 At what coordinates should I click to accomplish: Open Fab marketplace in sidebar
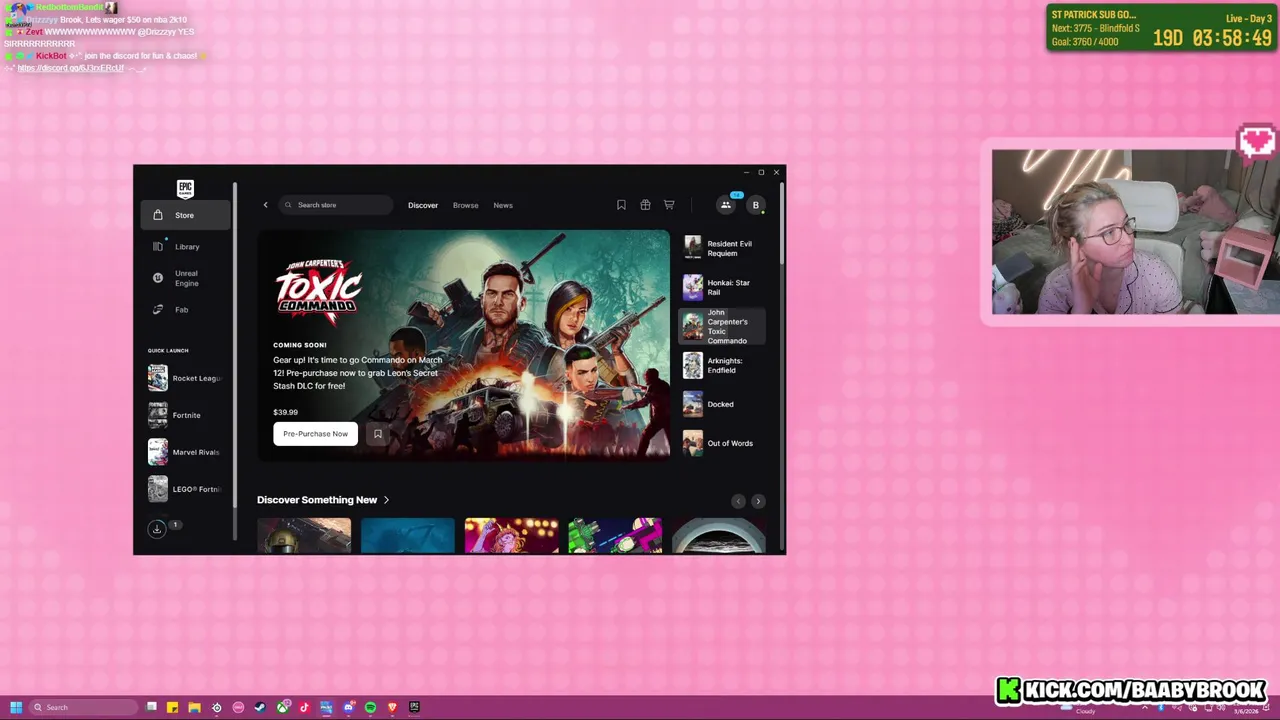(185, 309)
